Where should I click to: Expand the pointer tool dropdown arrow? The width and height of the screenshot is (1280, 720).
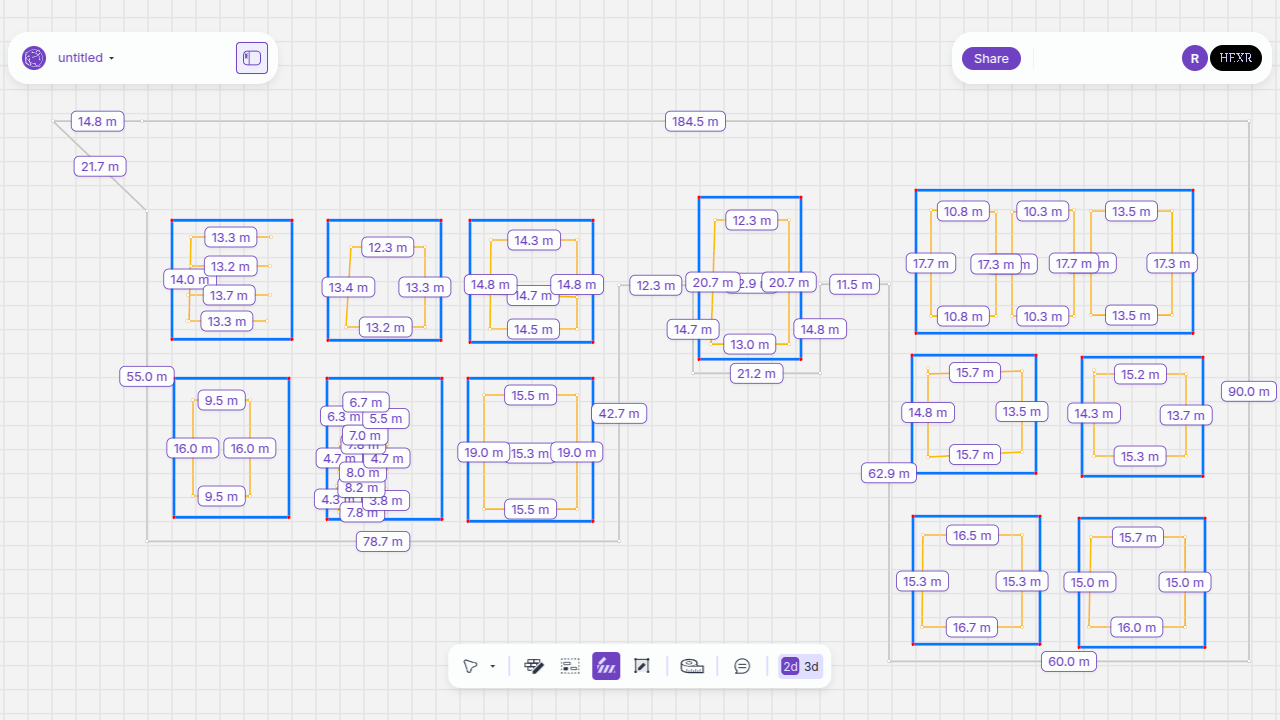(493, 667)
